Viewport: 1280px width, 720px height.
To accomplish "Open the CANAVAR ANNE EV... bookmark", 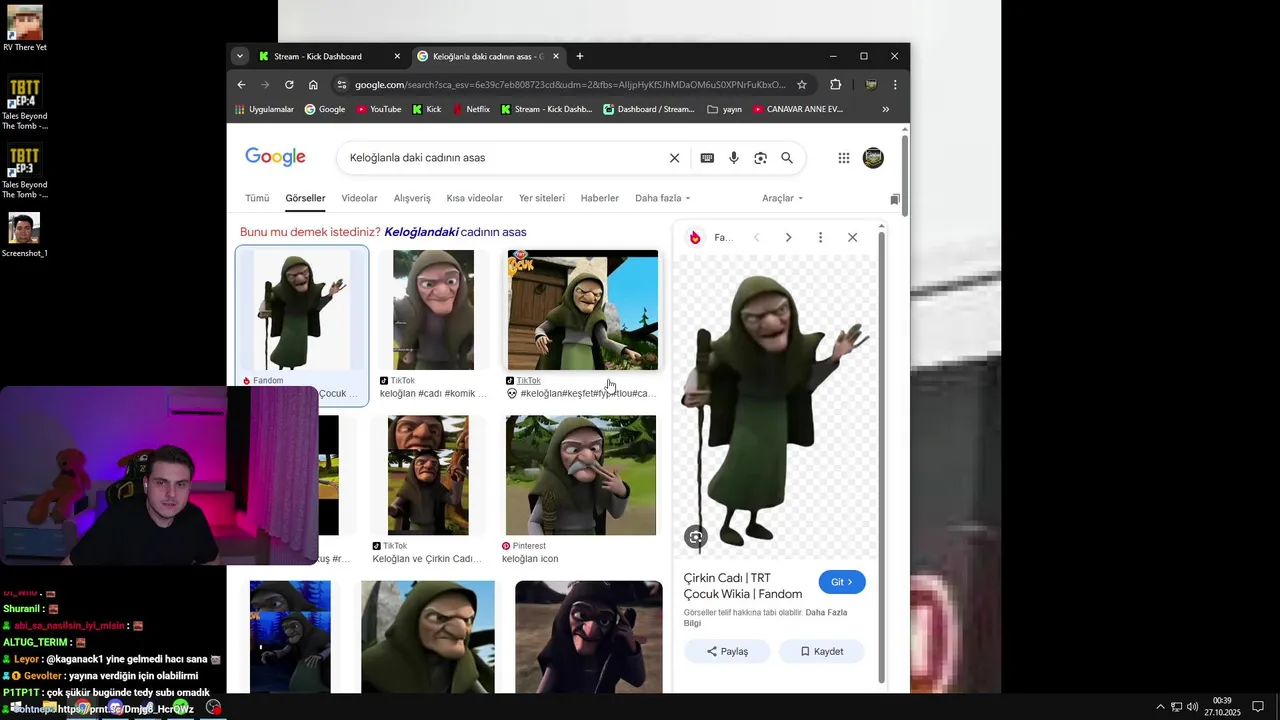I will [x=798, y=109].
